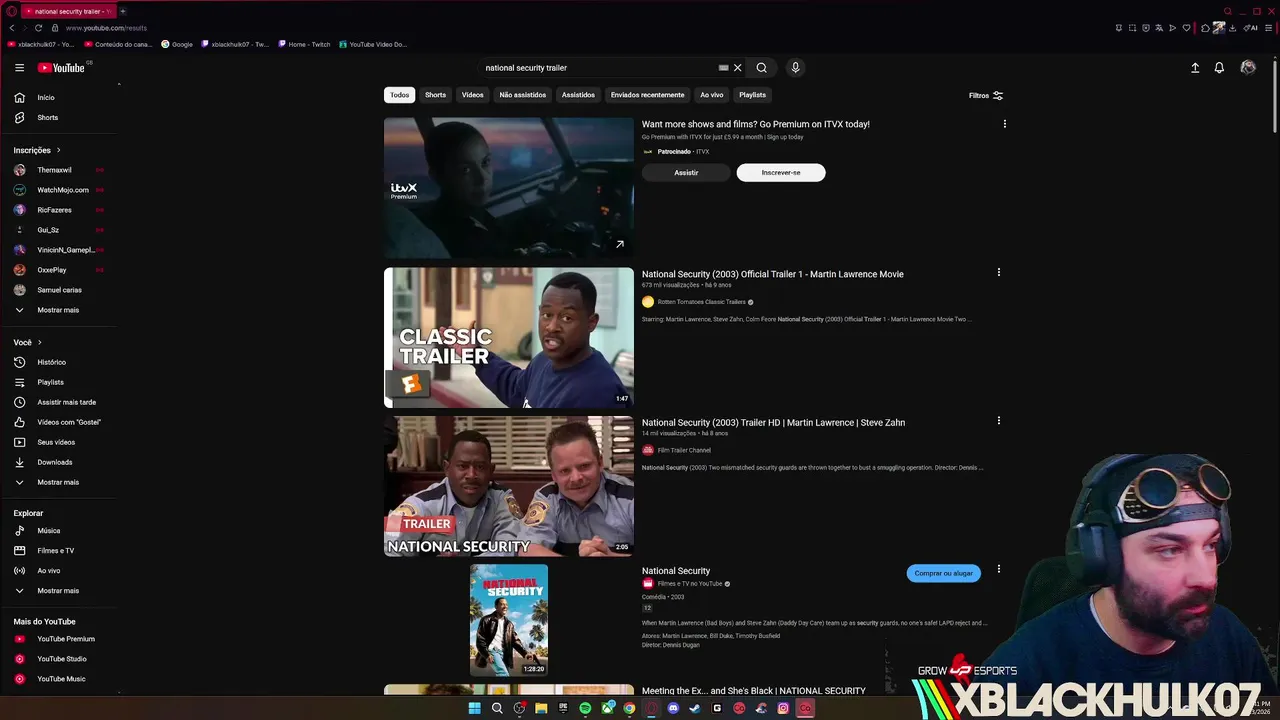Open the Film Trailer Channel link
Screen dimensions: 1280x720
[684, 450]
